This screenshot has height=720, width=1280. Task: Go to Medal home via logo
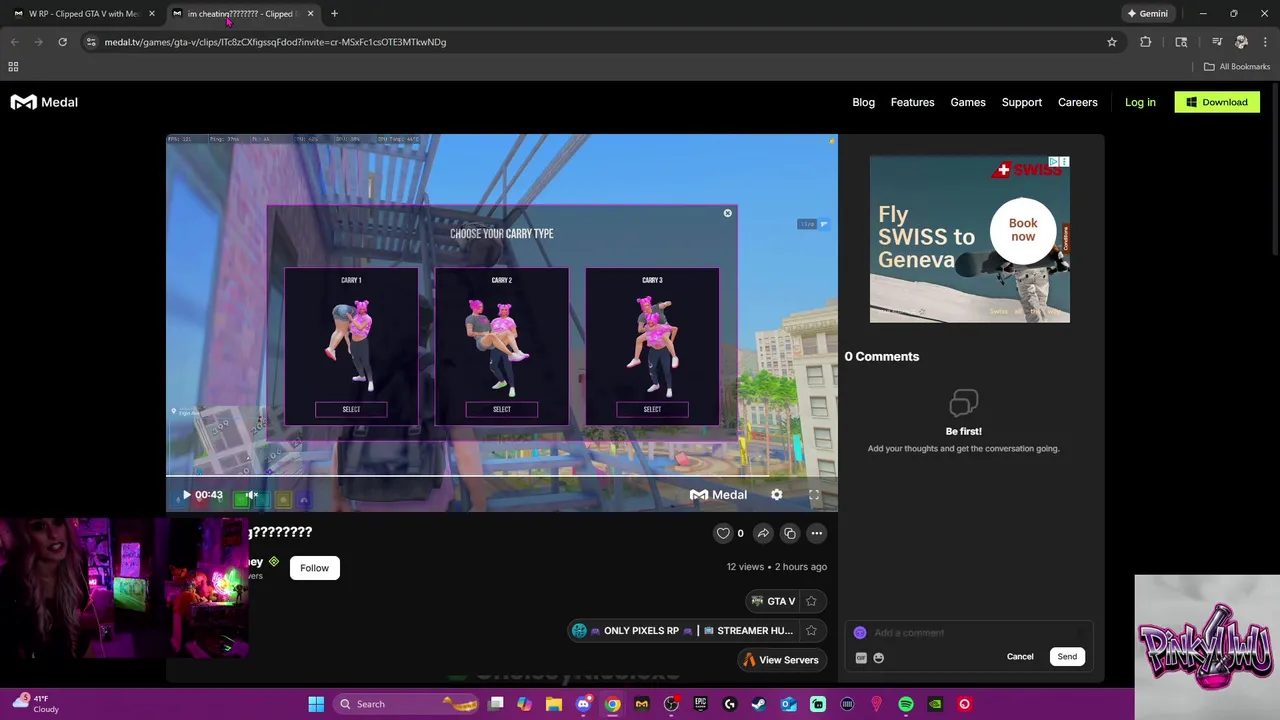point(44,102)
